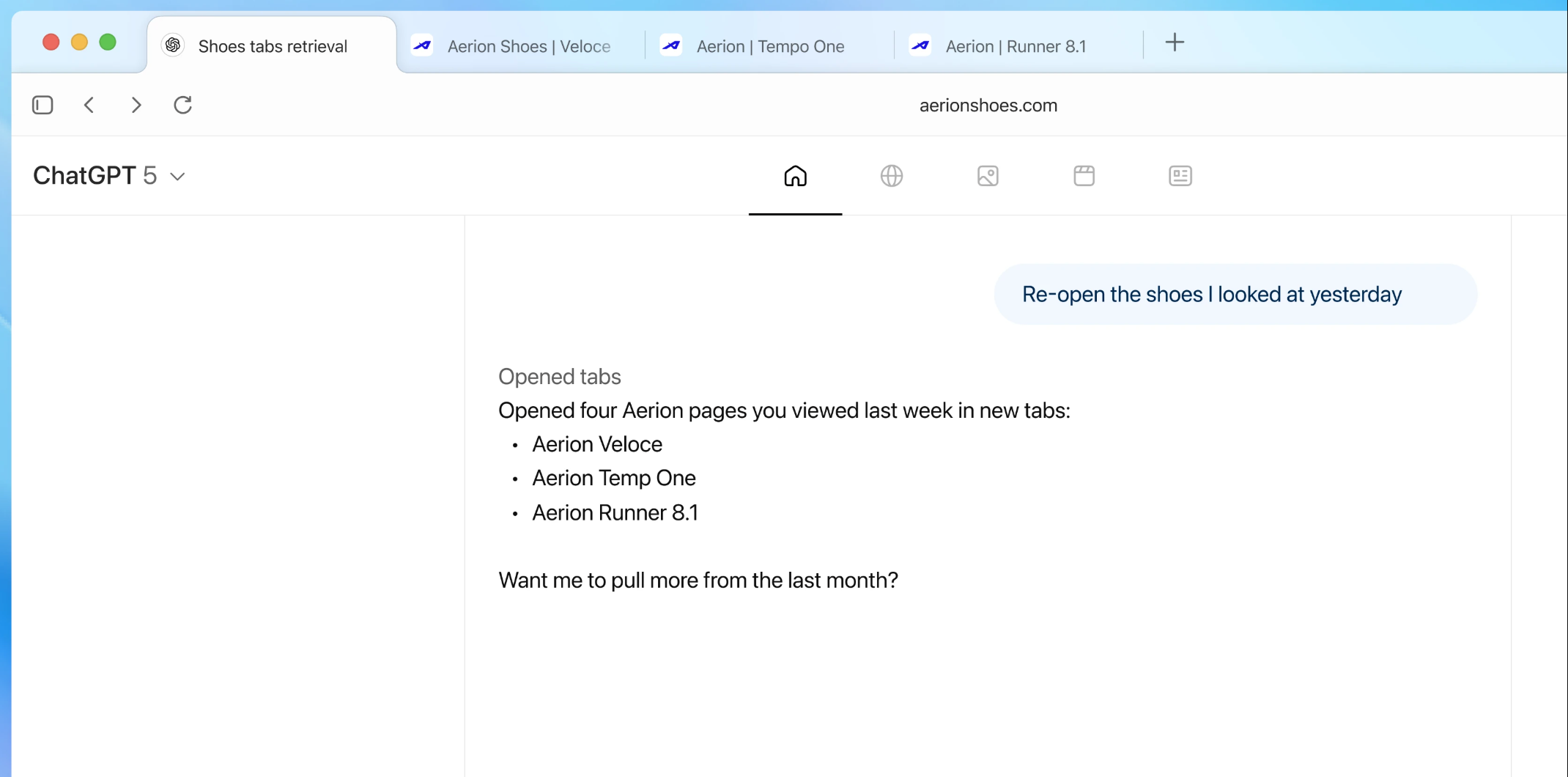
Task: Toggle the sidebar panel icon
Action: click(42, 105)
